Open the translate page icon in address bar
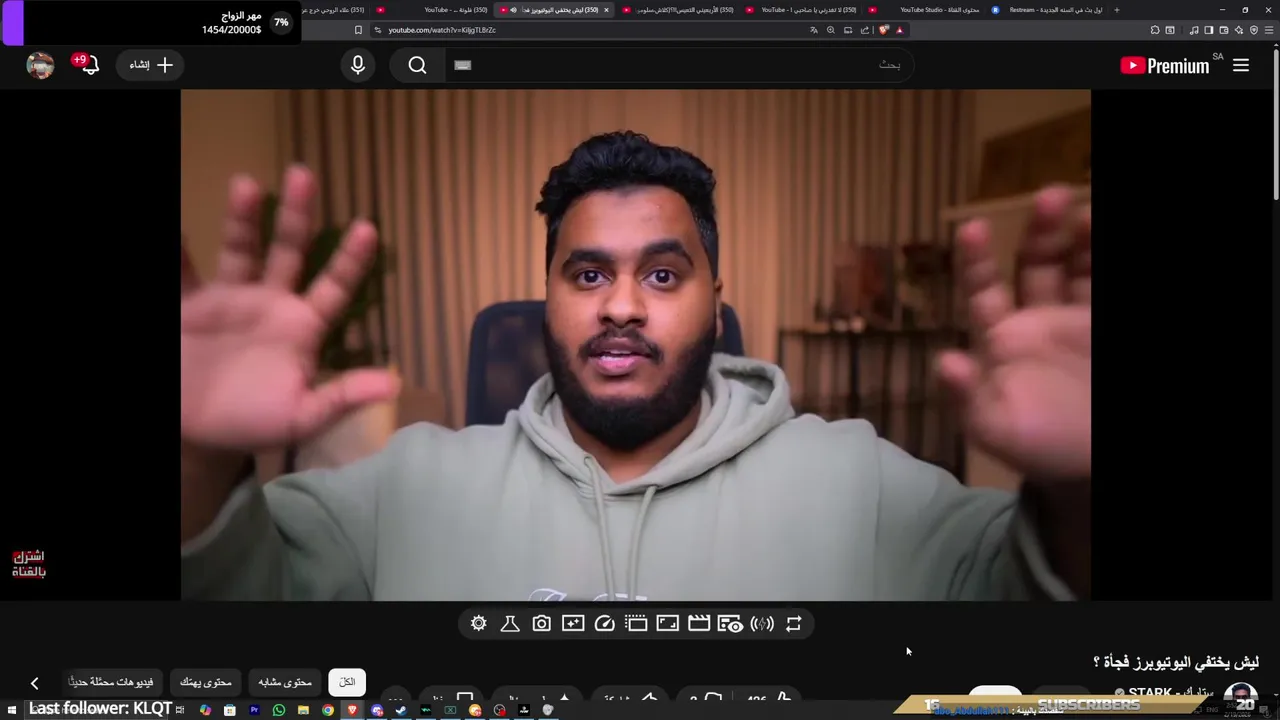The image size is (1280, 720). 814,30
